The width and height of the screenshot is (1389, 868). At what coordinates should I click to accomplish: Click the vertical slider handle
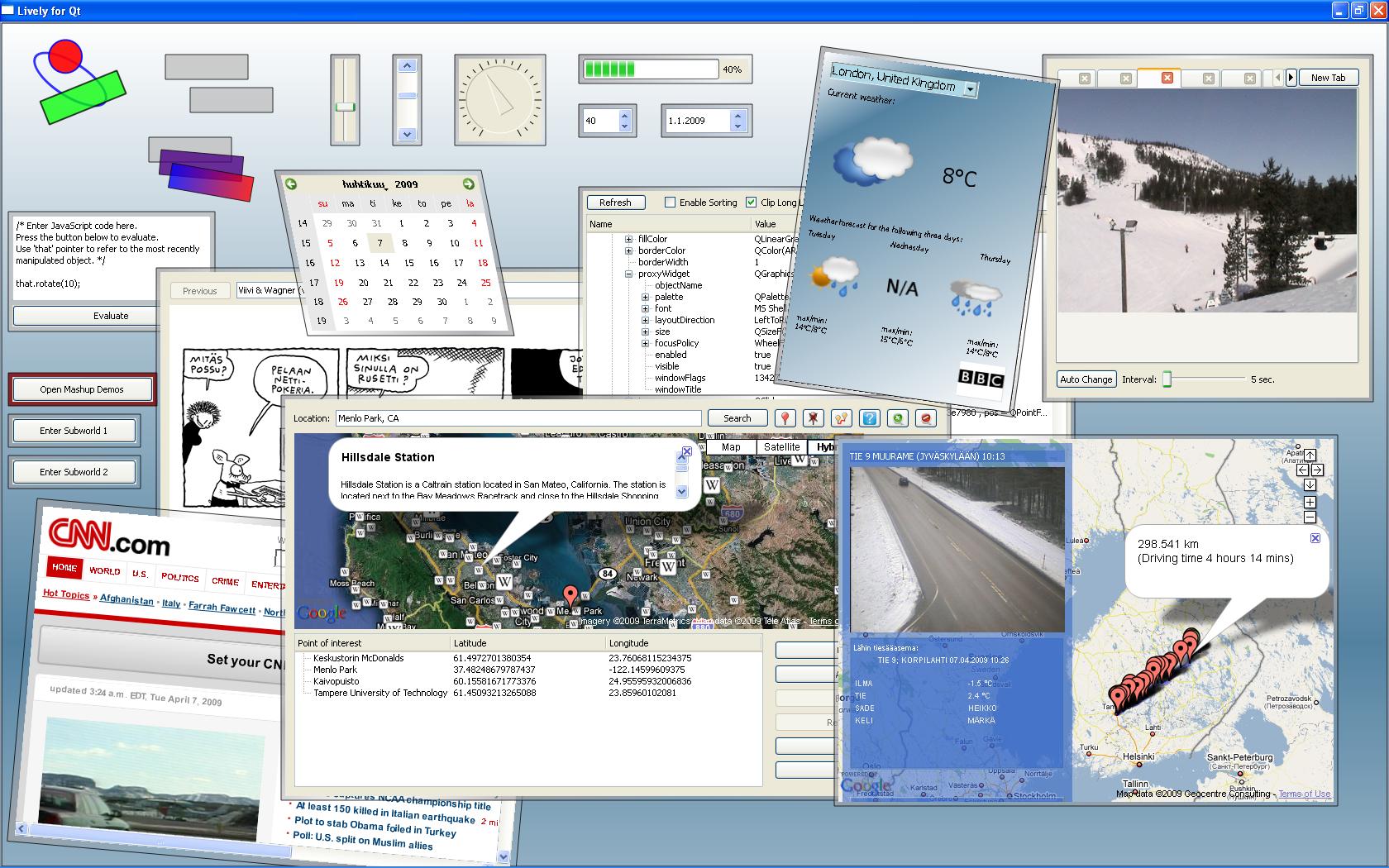pos(345,107)
